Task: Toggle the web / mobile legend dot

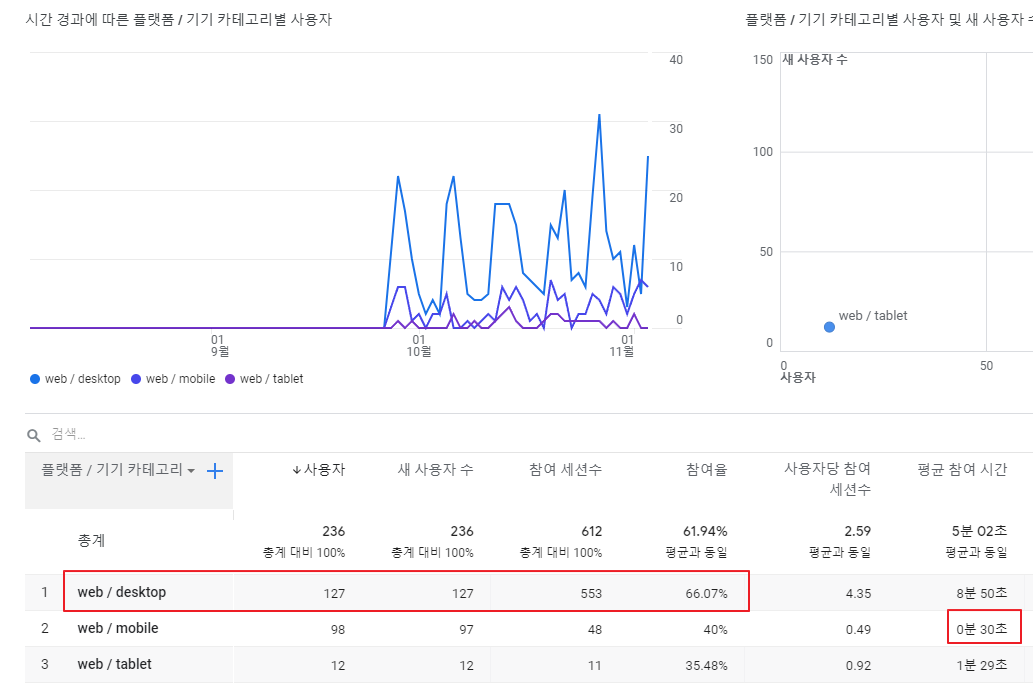Action: click(136, 379)
